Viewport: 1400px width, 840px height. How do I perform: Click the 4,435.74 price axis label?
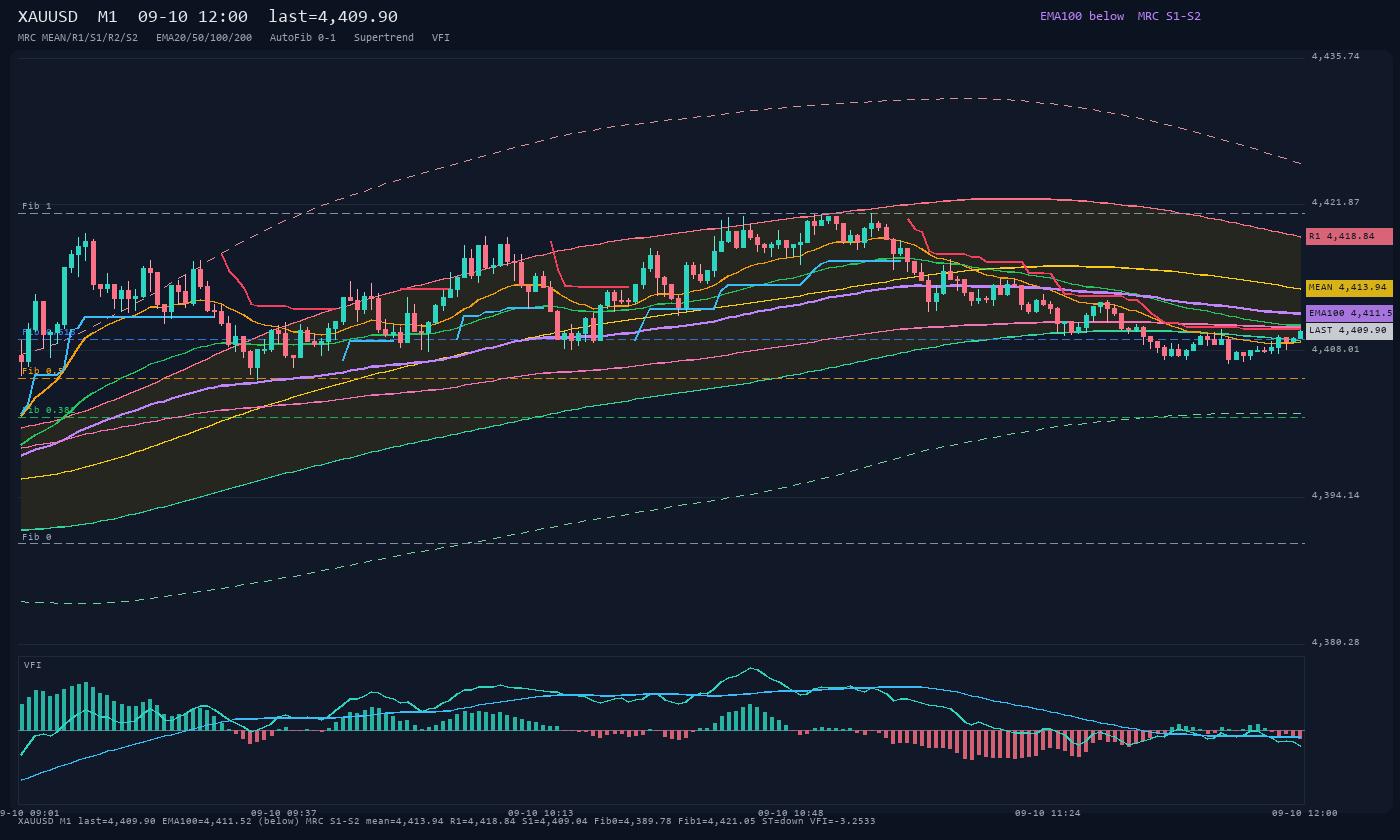(x=1335, y=56)
